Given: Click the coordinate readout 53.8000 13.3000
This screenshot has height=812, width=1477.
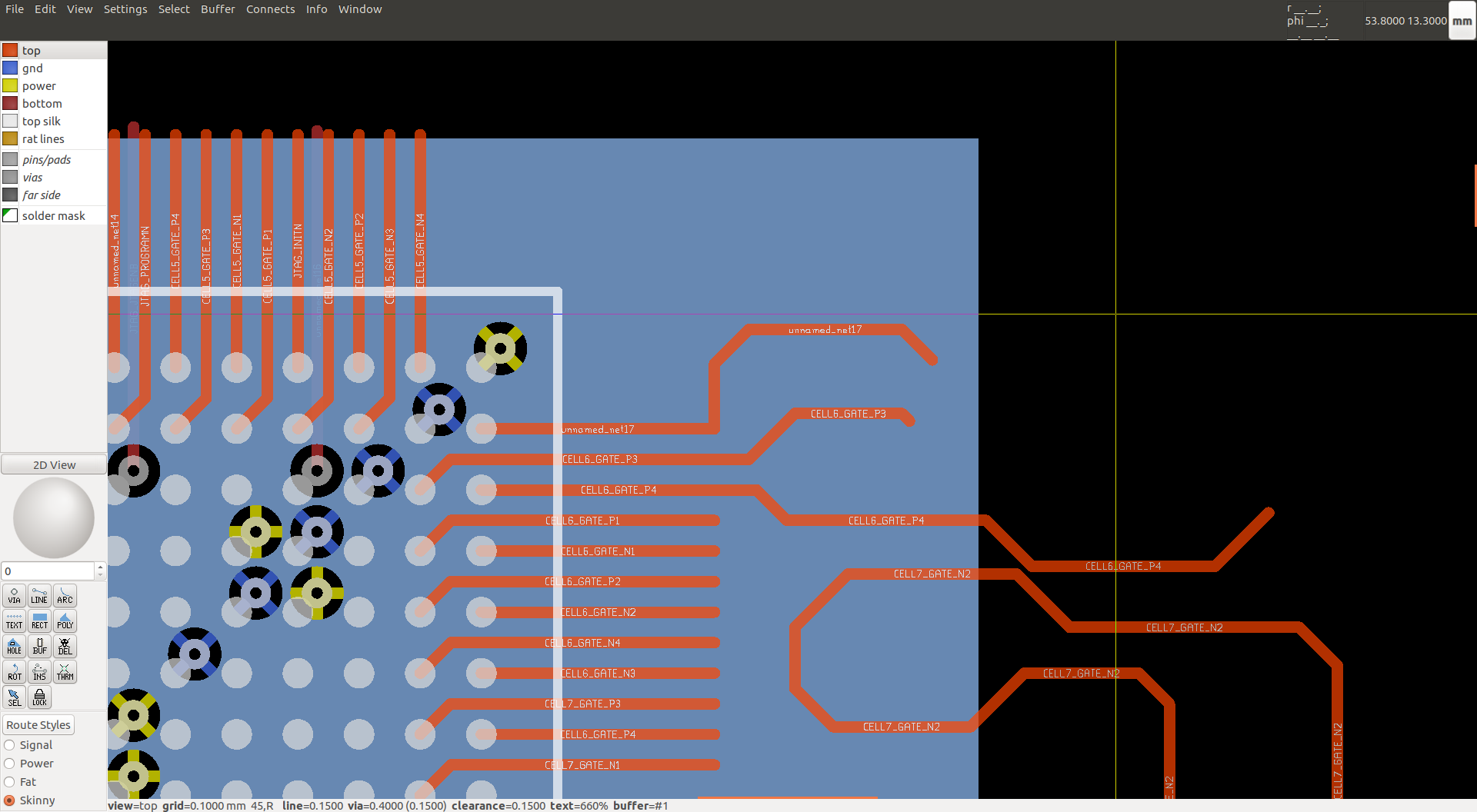Looking at the screenshot, I should tap(1405, 21).
